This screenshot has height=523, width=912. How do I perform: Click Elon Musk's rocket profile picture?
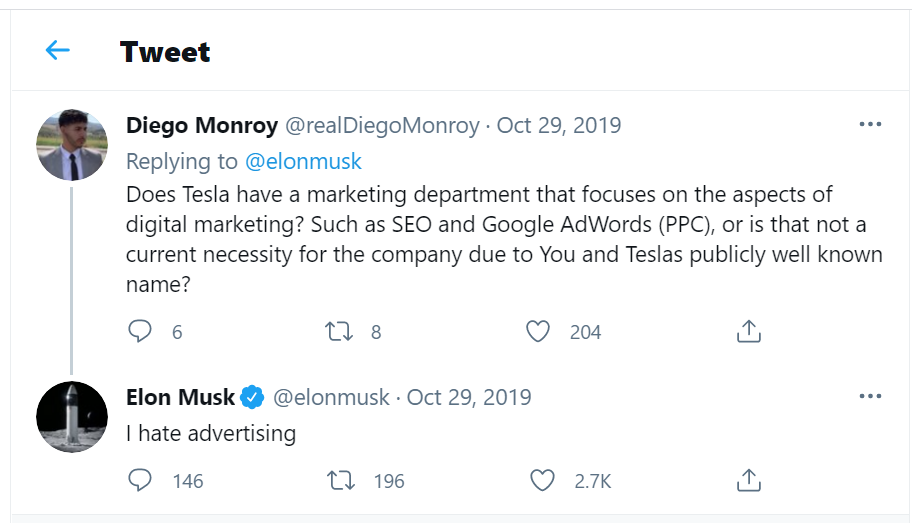[x=72, y=417]
